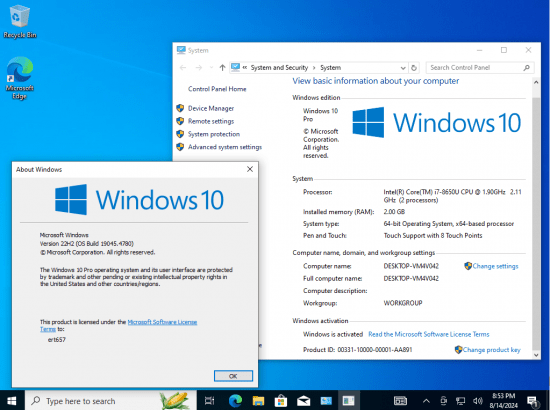Select the WORKGROUP value text
This screenshot has height=410, width=550.
coord(403,303)
